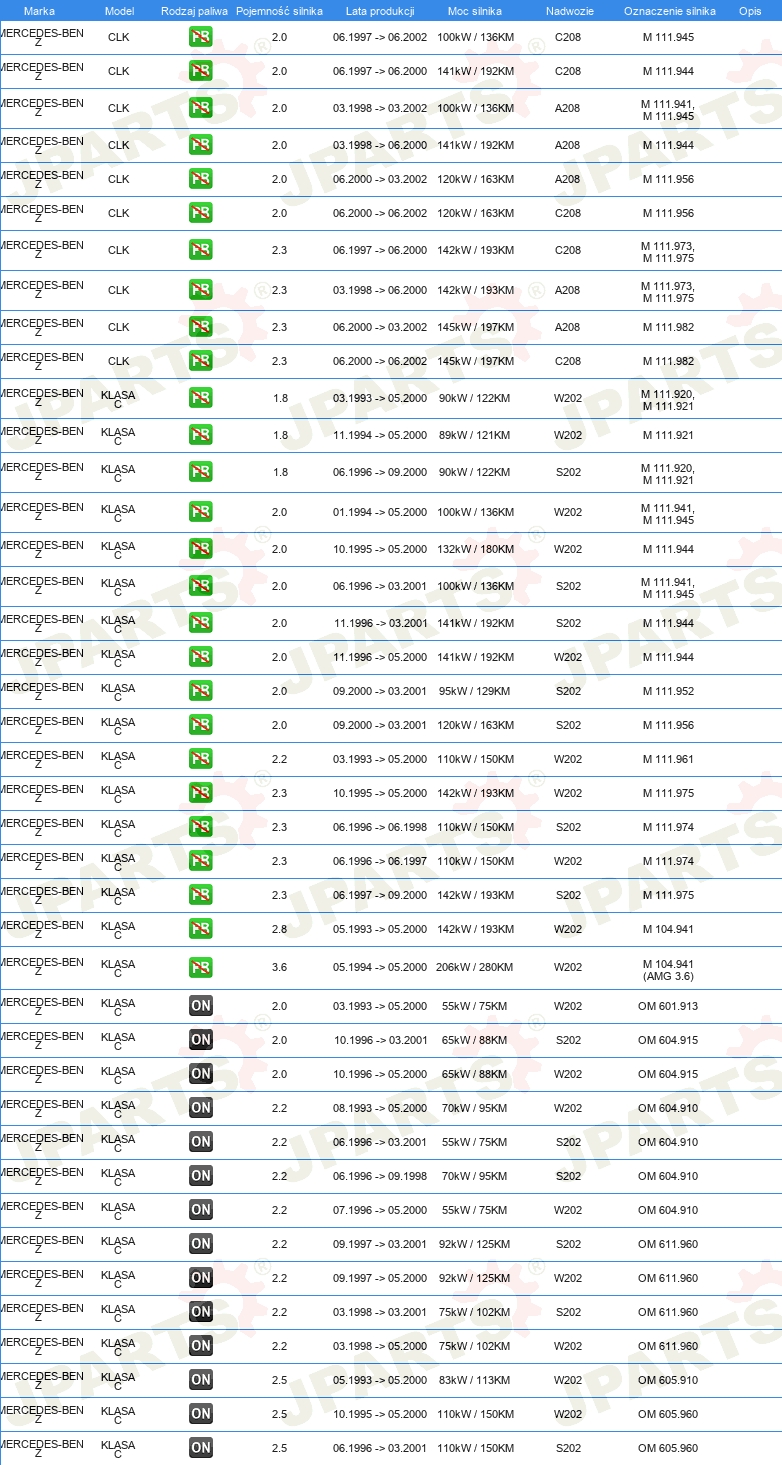Click the engine code cell OM 605.910
Viewport: 782px width, 1465px height.
click(x=668, y=1380)
